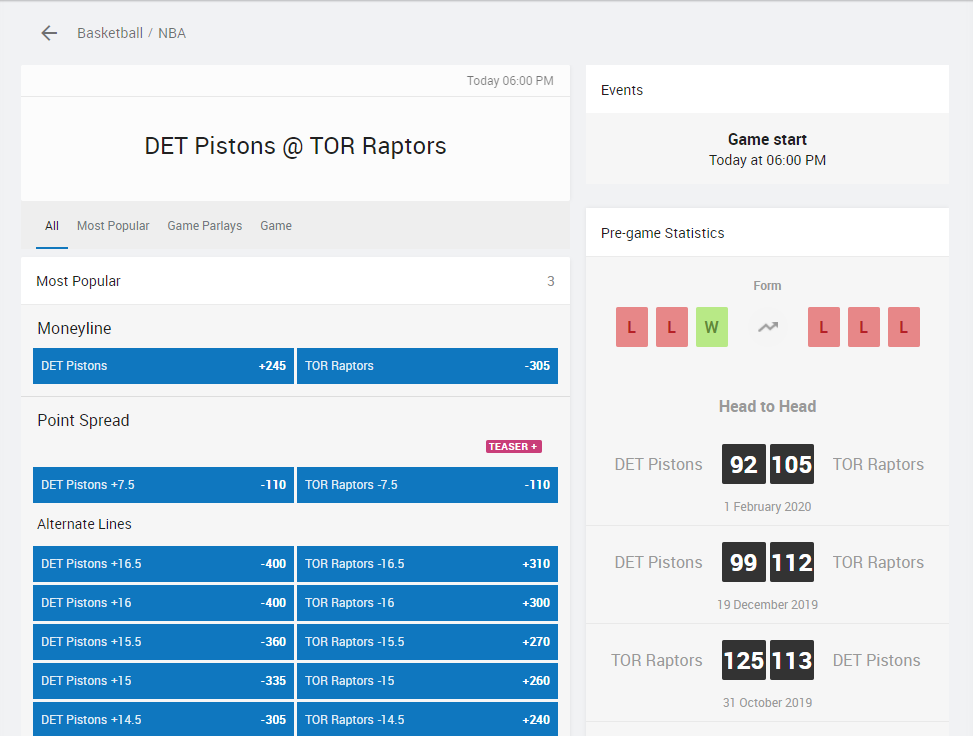Select TOR Raptors -16.5 at +310
The image size is (973, 736).
point(428,563)
